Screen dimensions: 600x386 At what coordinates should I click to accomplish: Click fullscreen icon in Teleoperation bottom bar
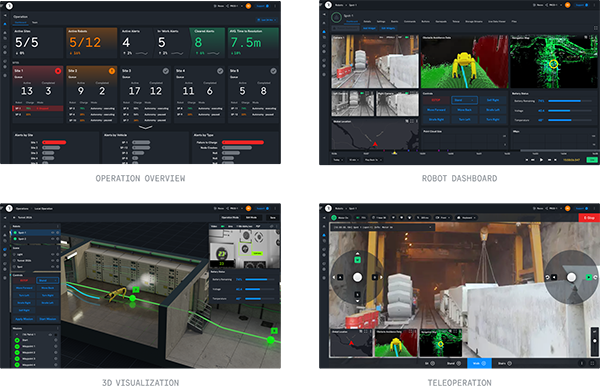[592, 363]
